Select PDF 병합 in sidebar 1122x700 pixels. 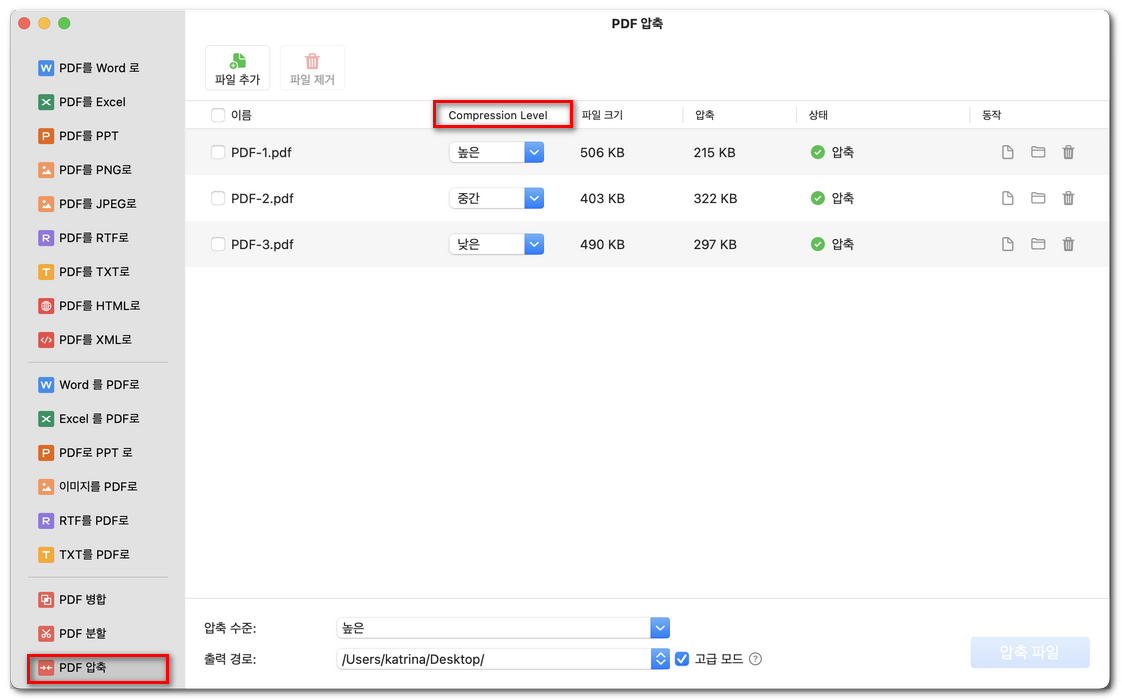[x=82, y=600]
